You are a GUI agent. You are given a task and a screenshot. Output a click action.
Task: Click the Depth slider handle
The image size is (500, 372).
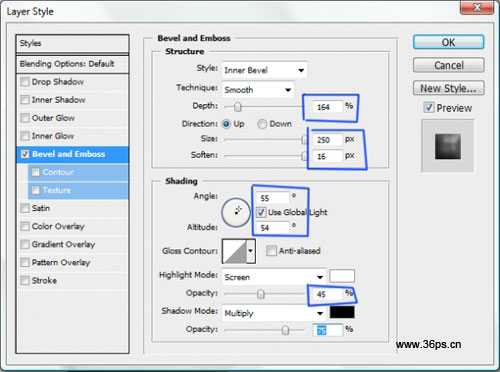[238, 107]
